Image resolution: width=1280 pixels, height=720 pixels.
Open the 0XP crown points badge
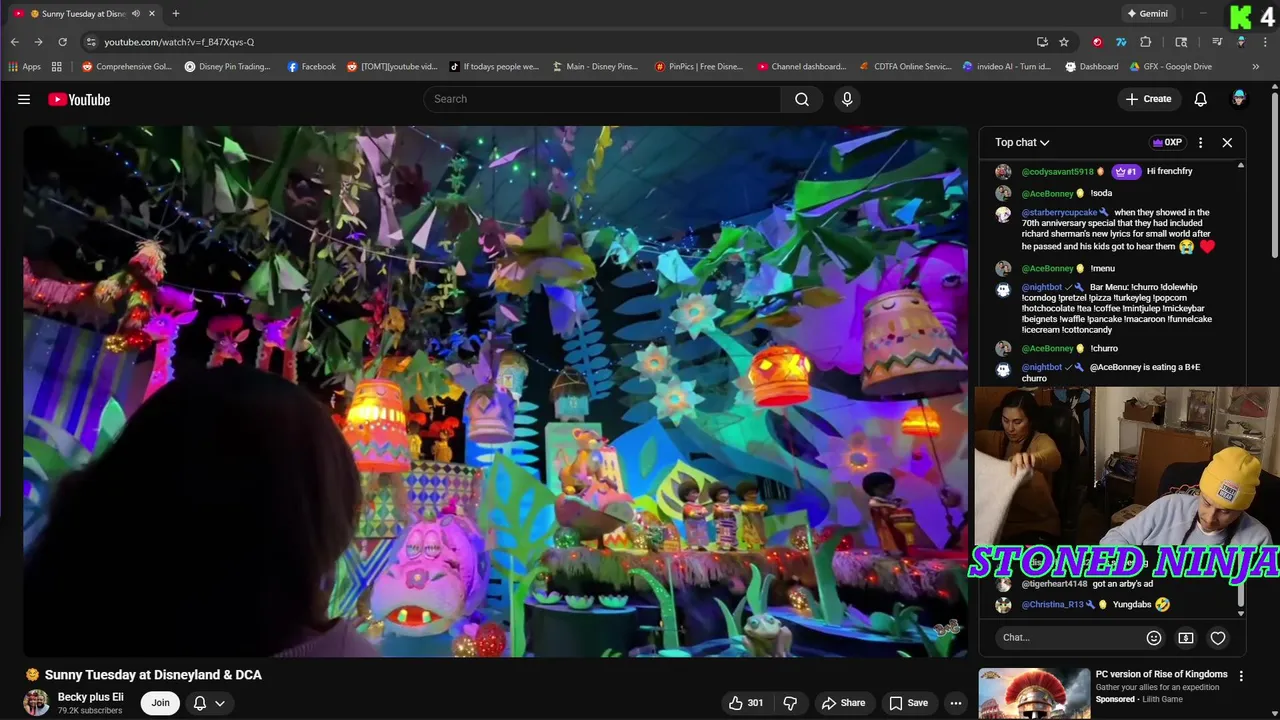(x=1167, y=142)
